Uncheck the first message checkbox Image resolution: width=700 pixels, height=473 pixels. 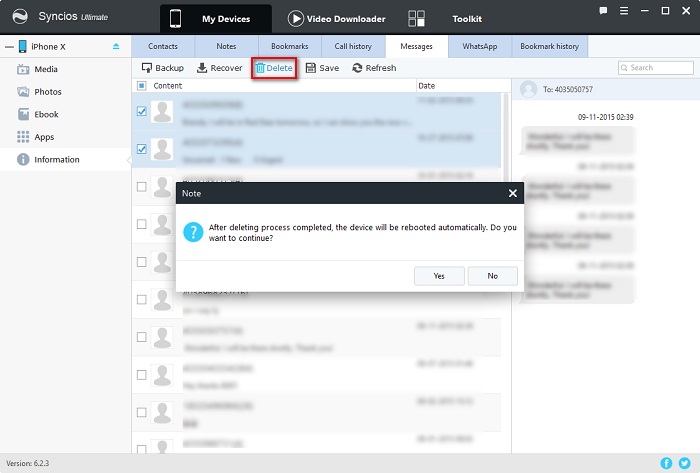(142, 111)
